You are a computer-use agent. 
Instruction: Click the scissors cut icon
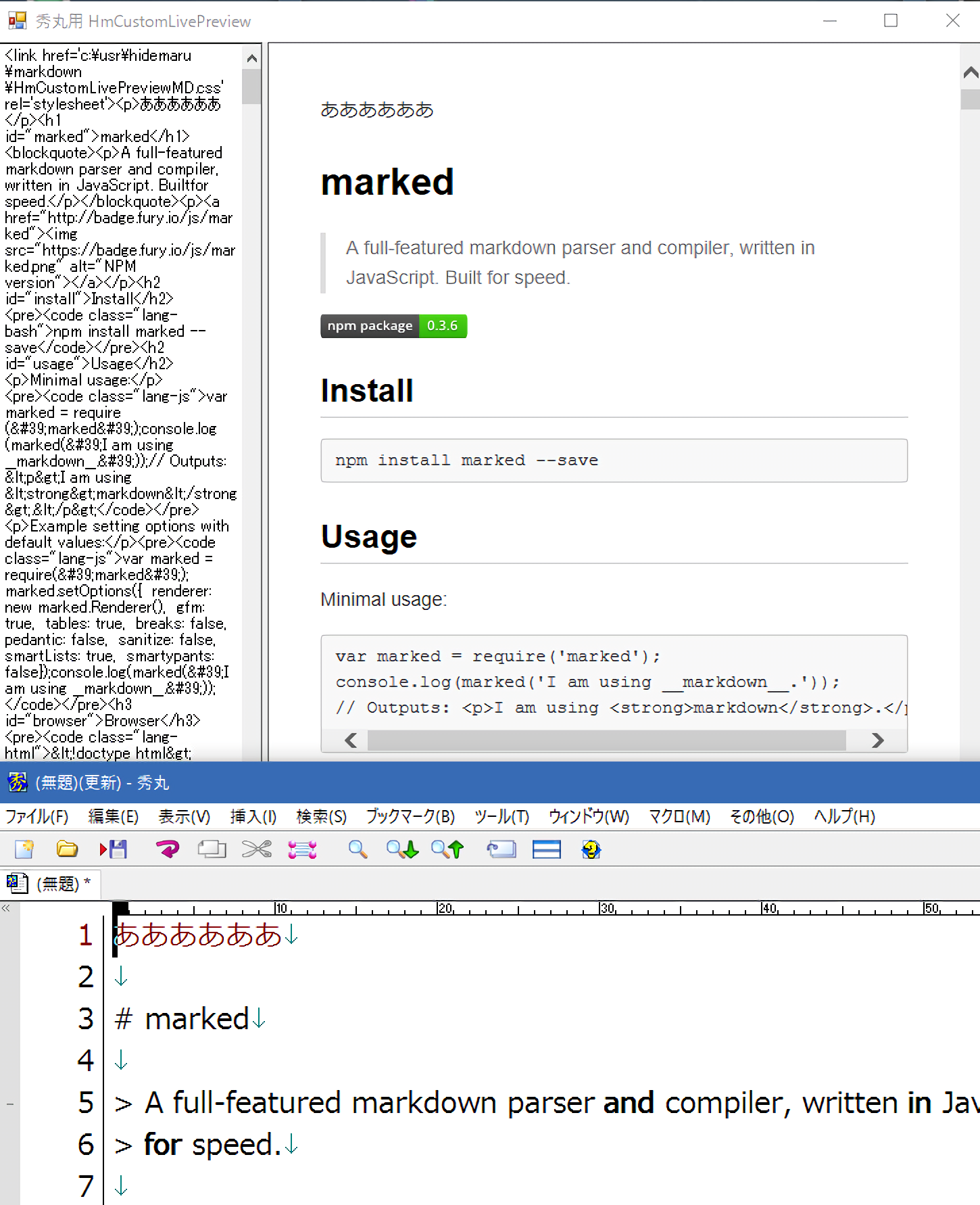point(256,849)
